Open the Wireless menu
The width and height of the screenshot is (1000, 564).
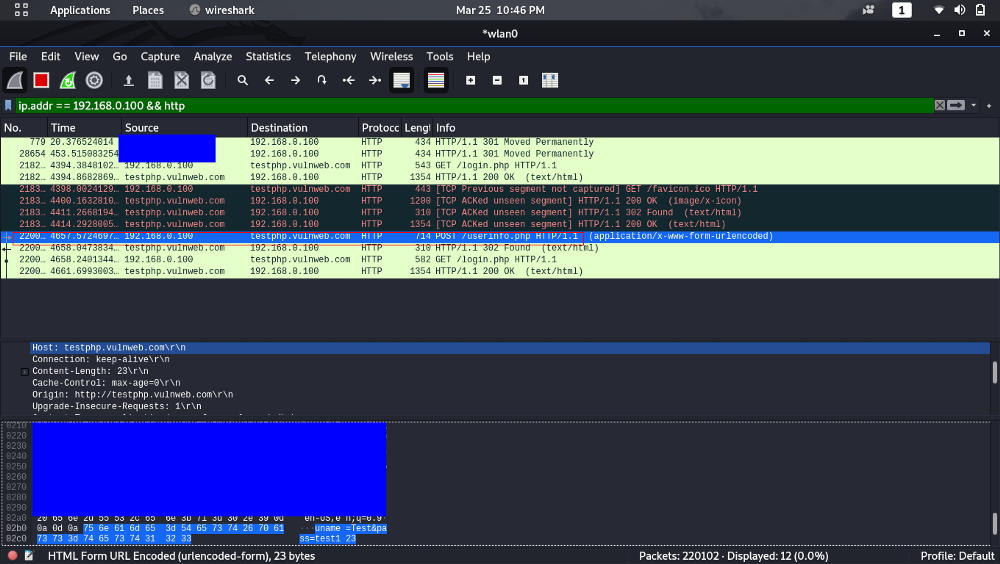click(x=392, y=56)
